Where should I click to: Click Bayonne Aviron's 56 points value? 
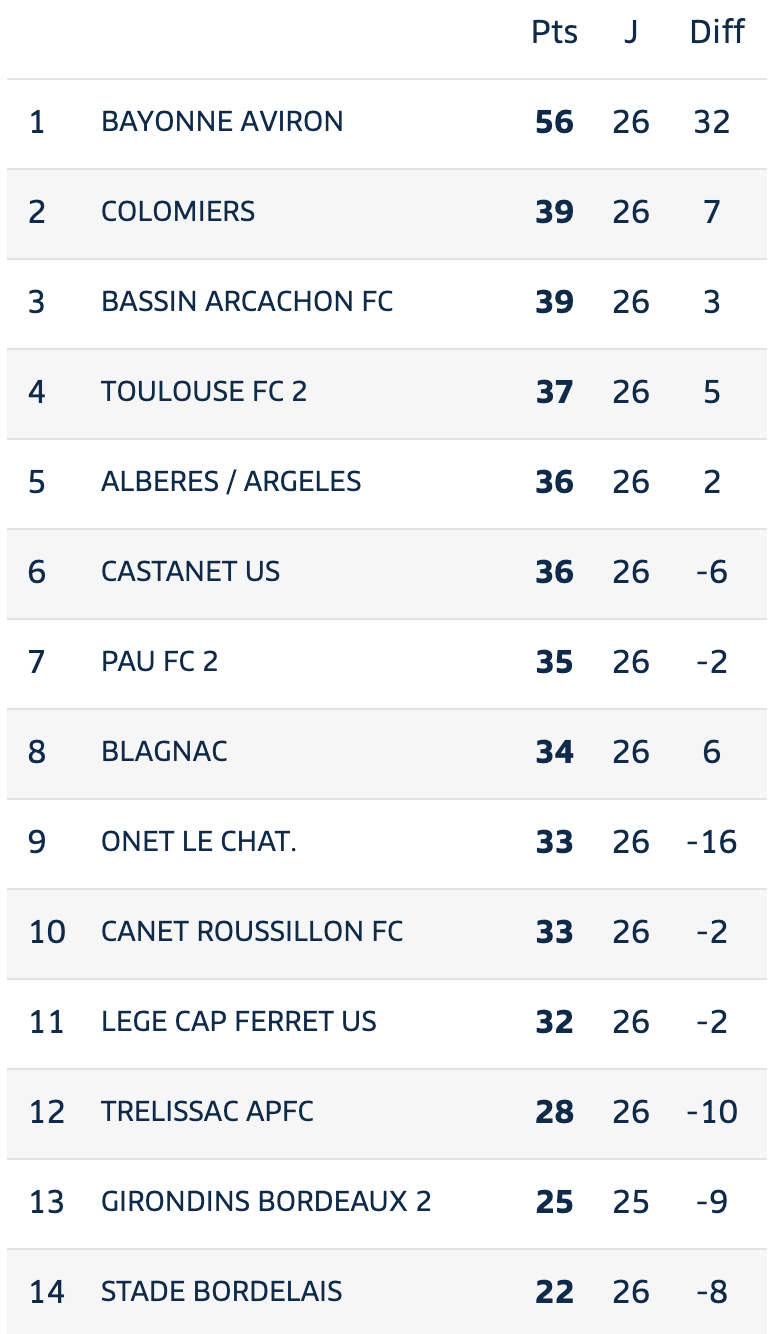tap(554, 122)
